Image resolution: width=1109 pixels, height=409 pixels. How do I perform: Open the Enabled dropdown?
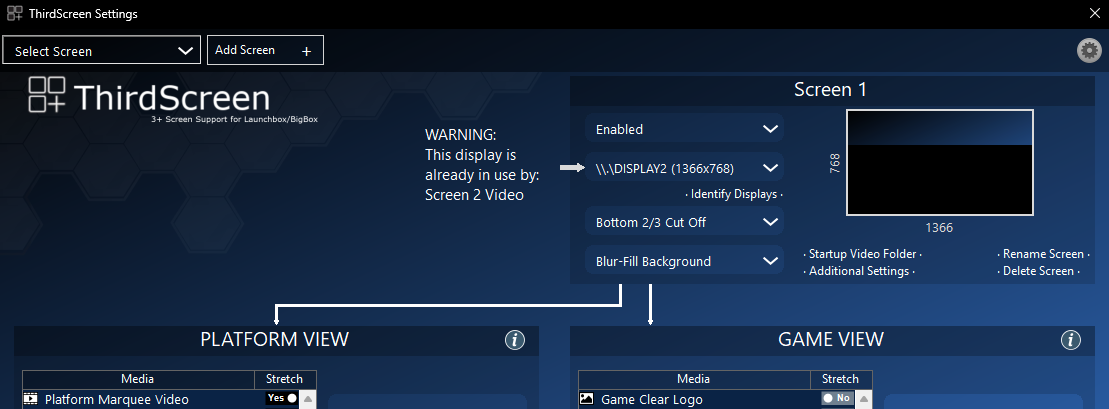(x=684, y=129)
